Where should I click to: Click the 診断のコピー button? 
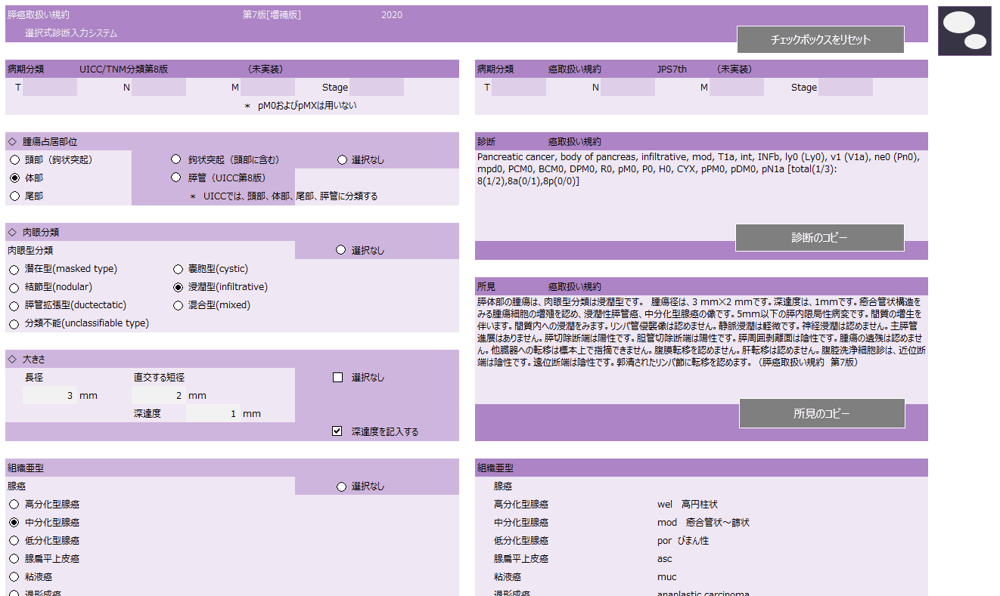822,237
